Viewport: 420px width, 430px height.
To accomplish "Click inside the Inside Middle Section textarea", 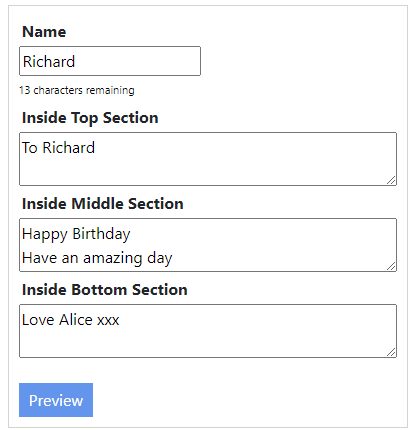I will tap(208, 245).
